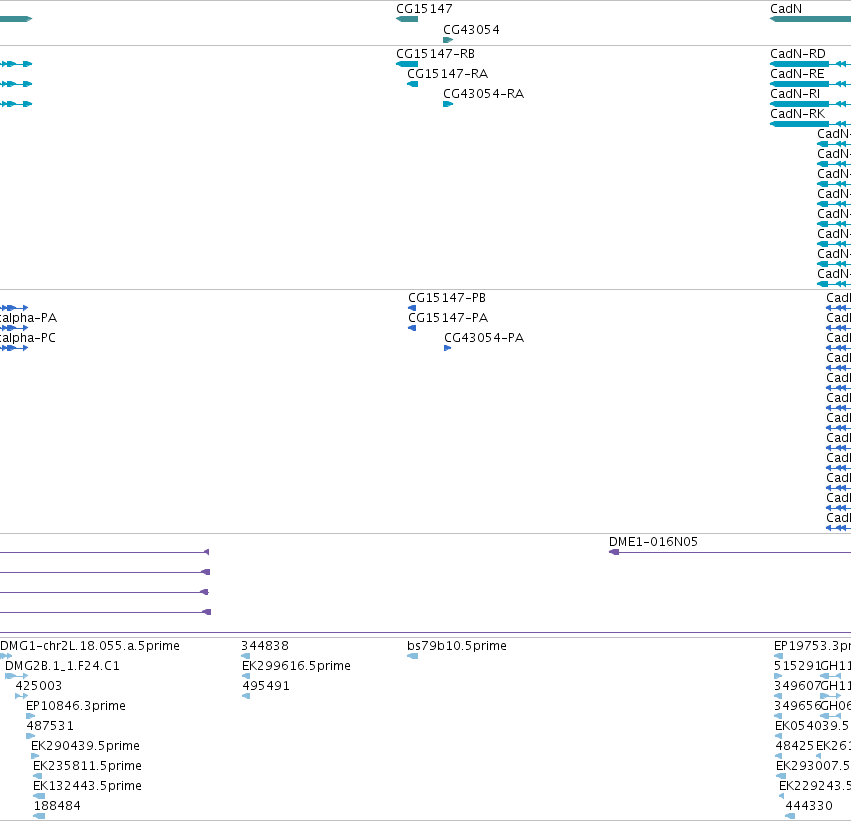The height and width of the screenshot is (821, 851).
Task: Select the EP19753 insertion label
Action: [812, 646]
